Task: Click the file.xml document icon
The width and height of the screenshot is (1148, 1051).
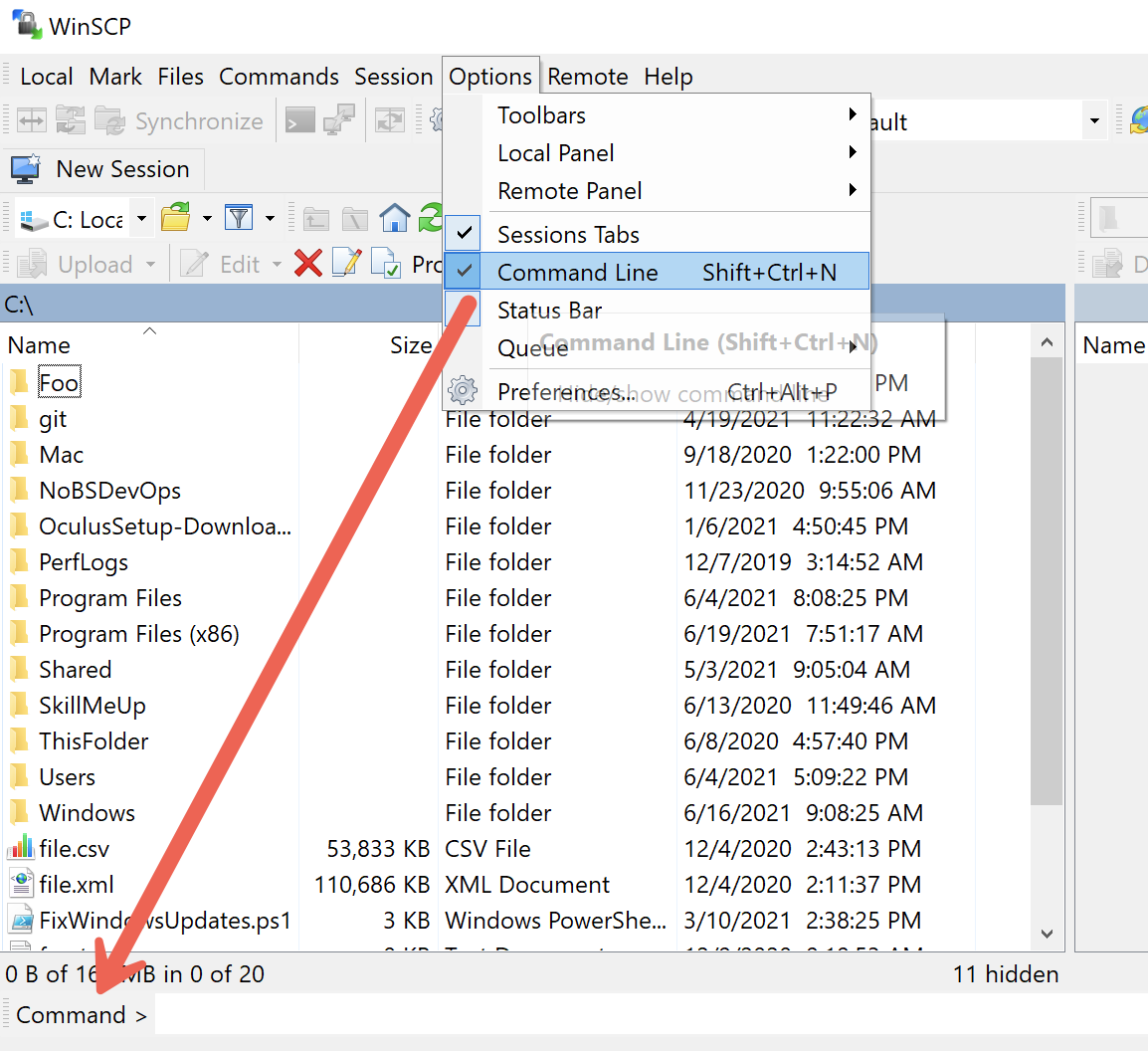Action: [21, 883]
